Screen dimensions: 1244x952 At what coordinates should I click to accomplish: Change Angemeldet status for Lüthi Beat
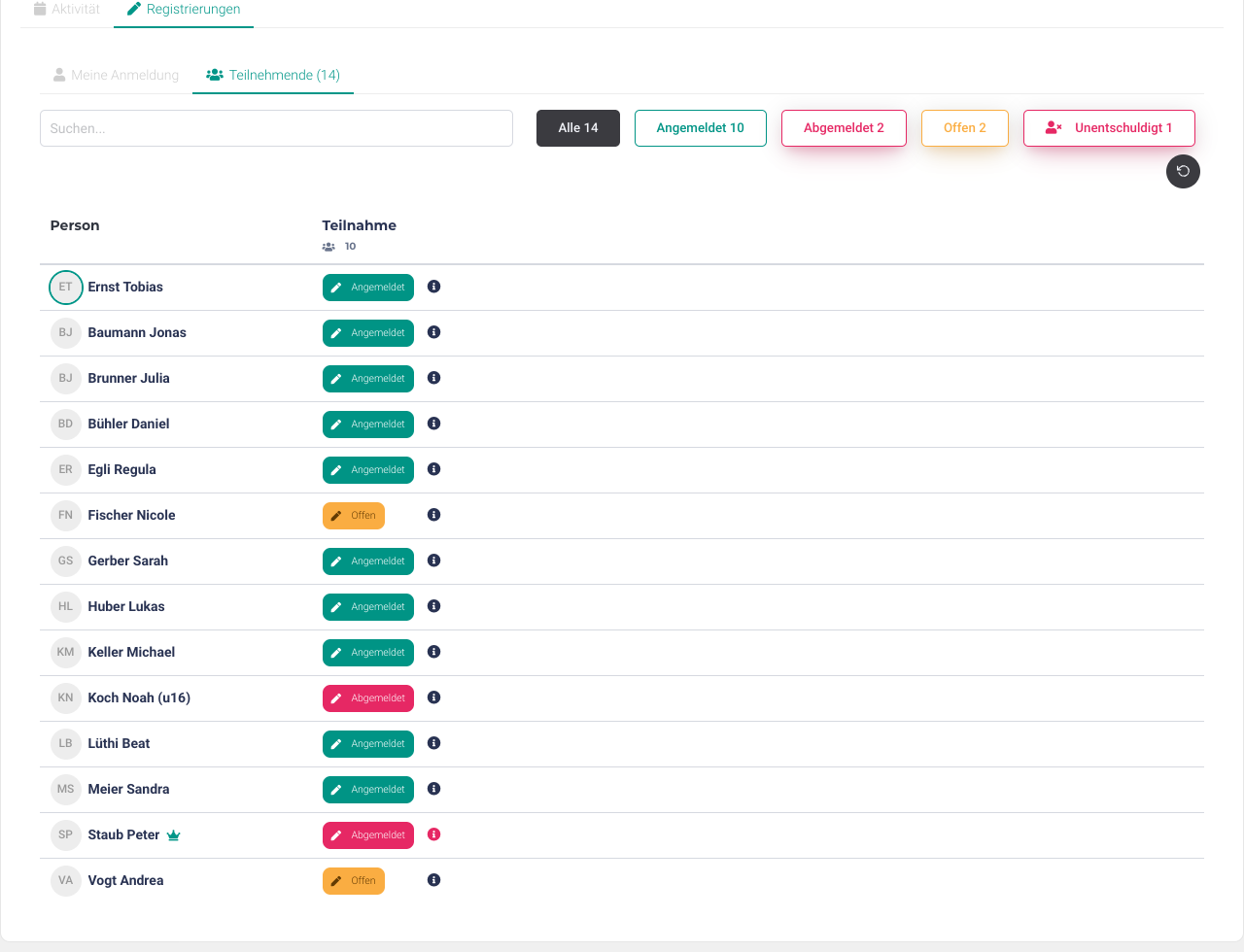(x=368, y=744)
